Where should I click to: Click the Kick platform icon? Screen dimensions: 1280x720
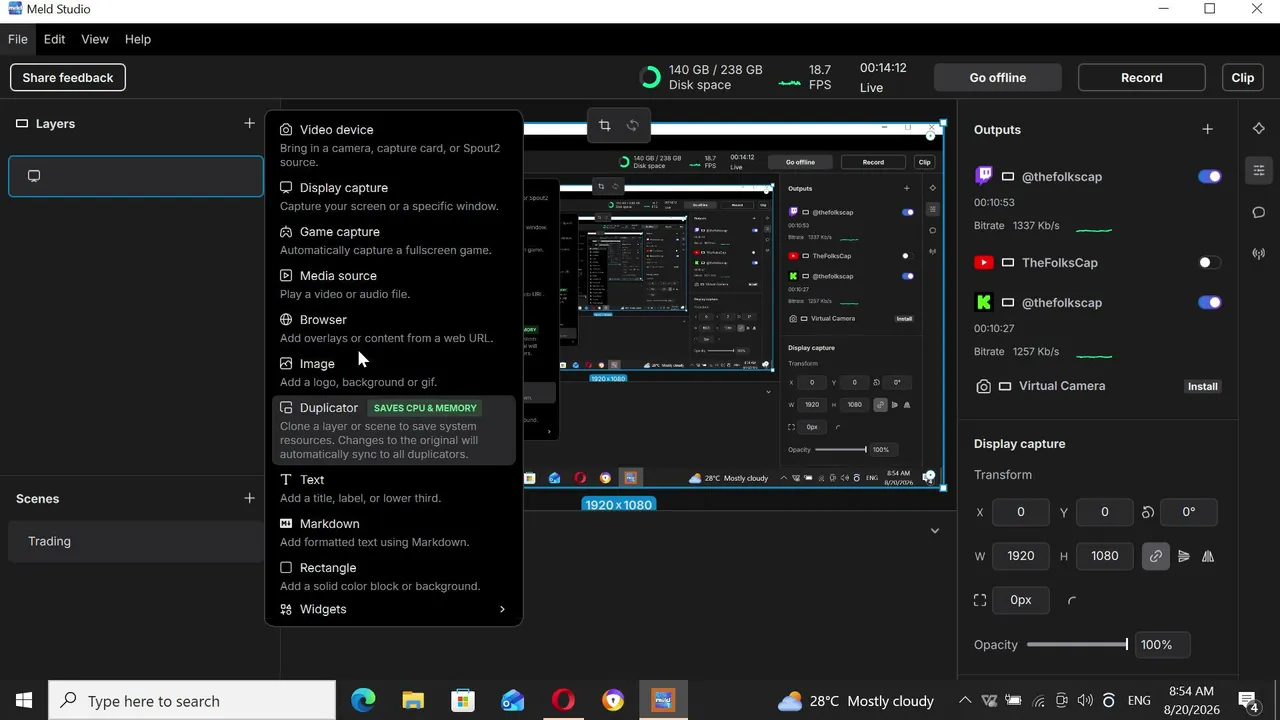coord(984,302)
